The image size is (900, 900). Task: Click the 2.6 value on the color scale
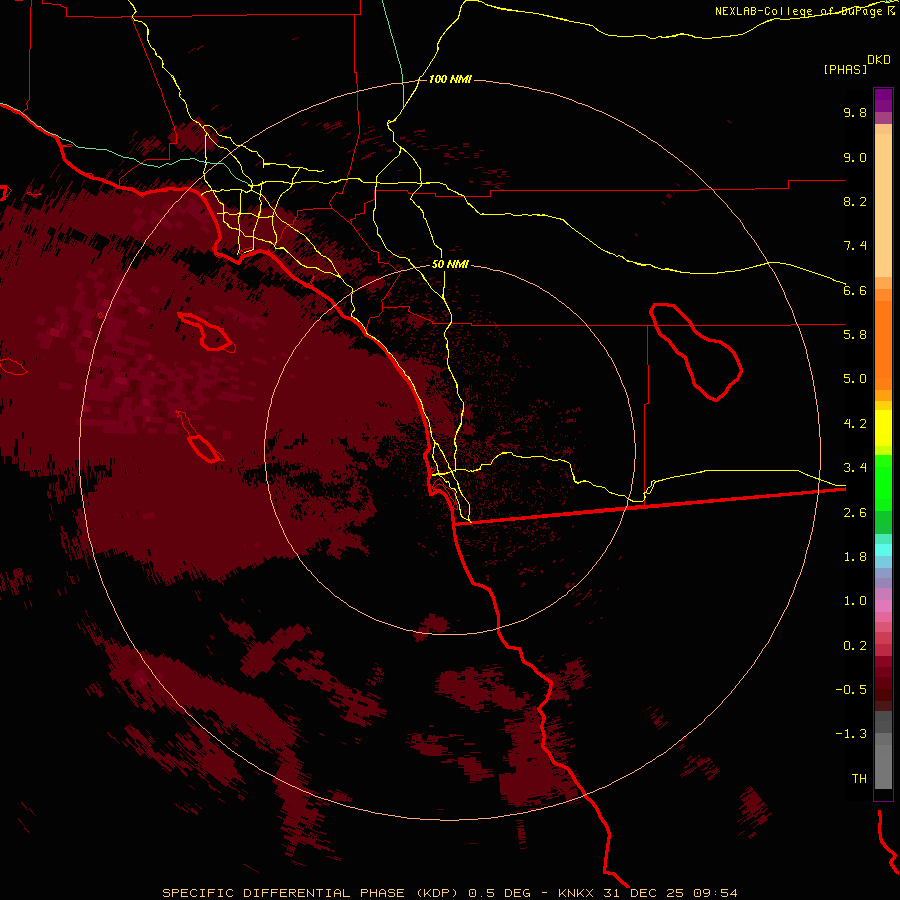coord(855,513)
